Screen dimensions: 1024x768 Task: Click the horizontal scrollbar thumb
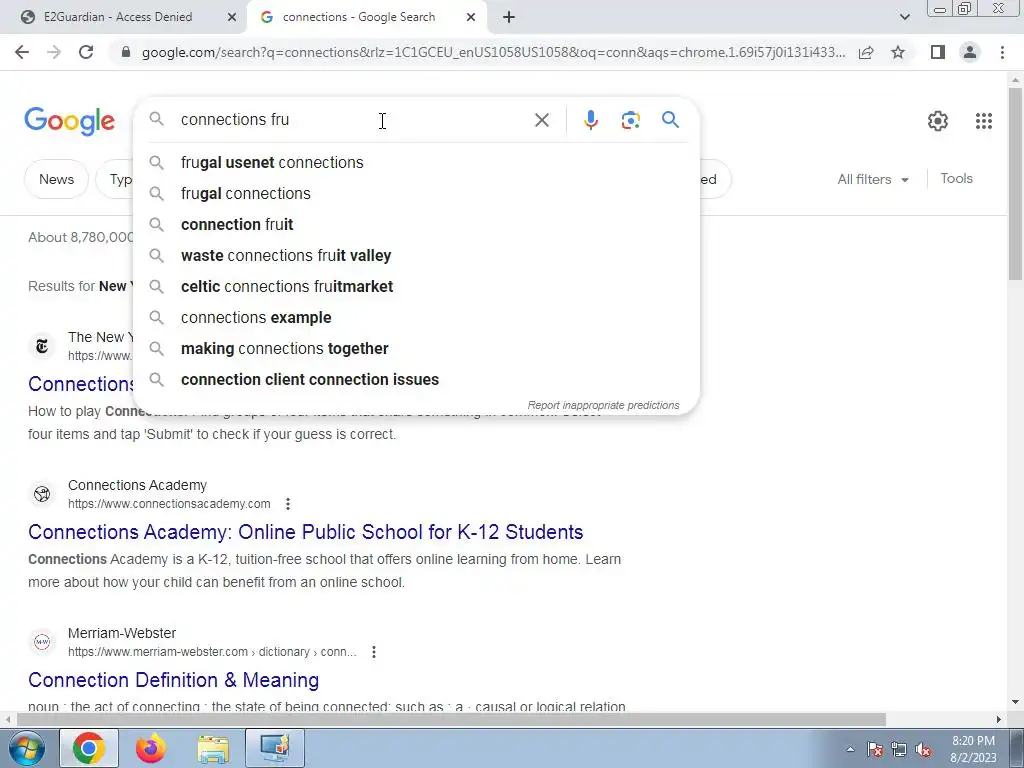point(451,720)
